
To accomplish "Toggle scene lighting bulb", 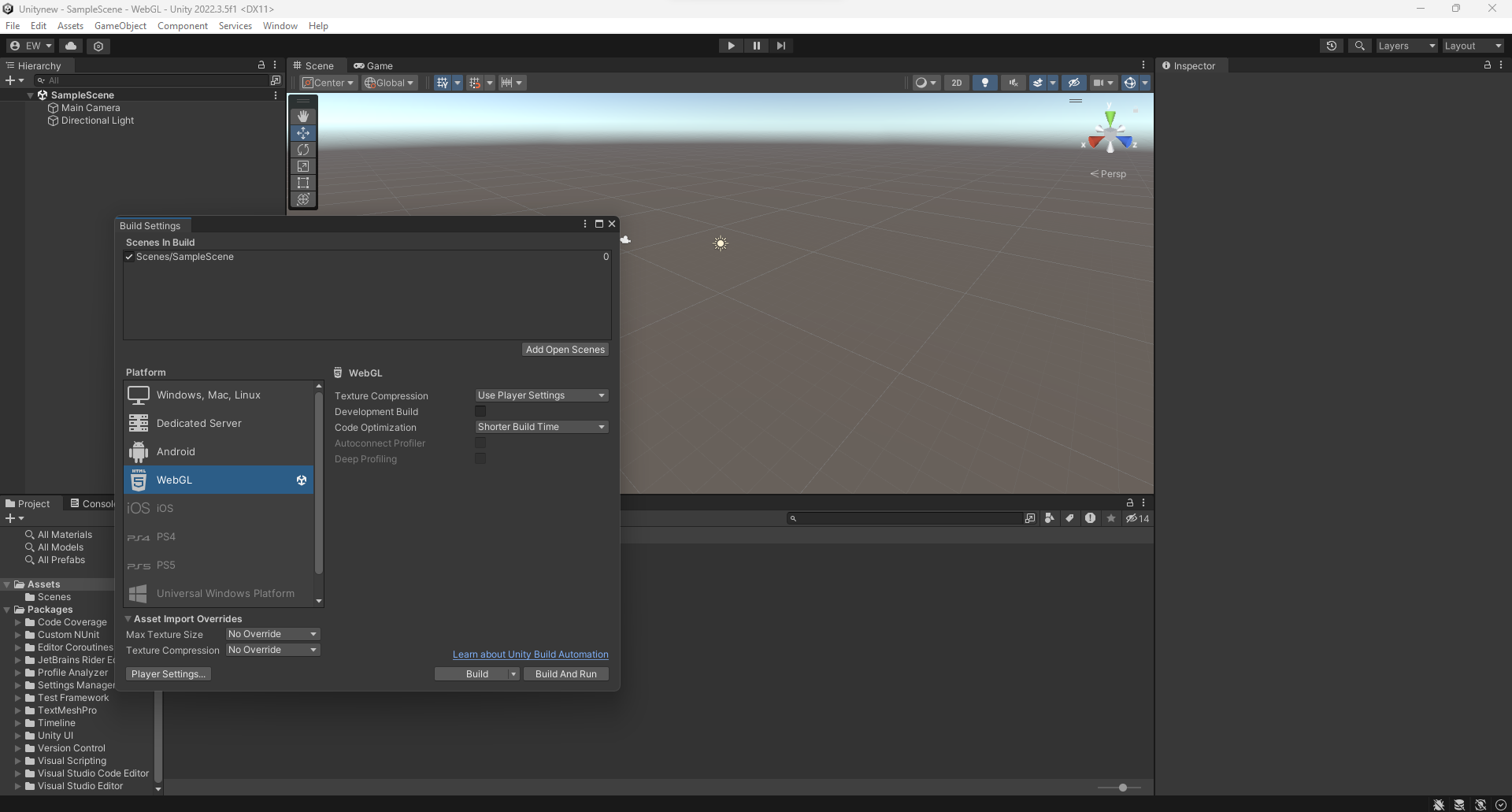I will coord(985,83).
